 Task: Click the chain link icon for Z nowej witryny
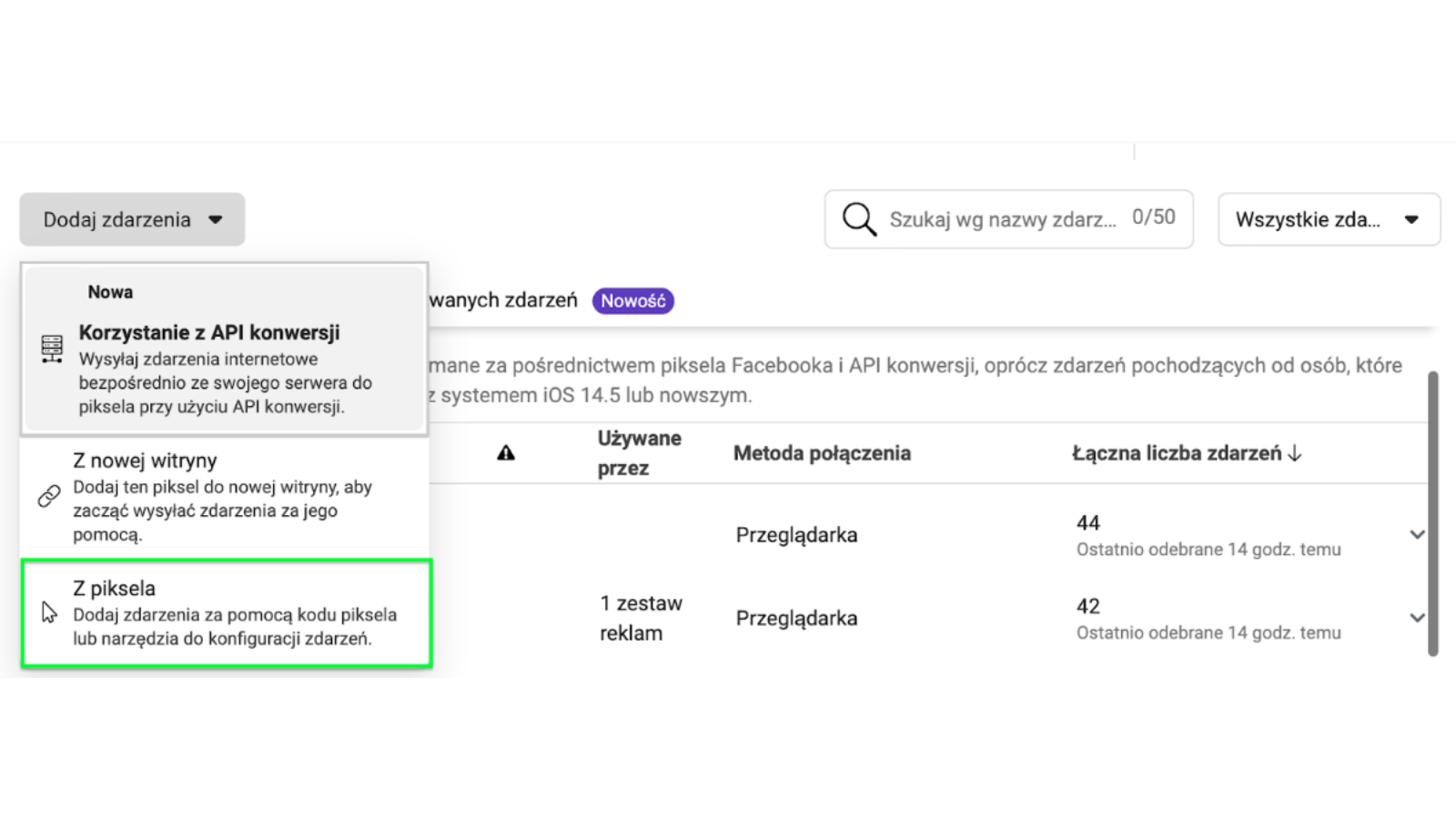click(49, 496)
